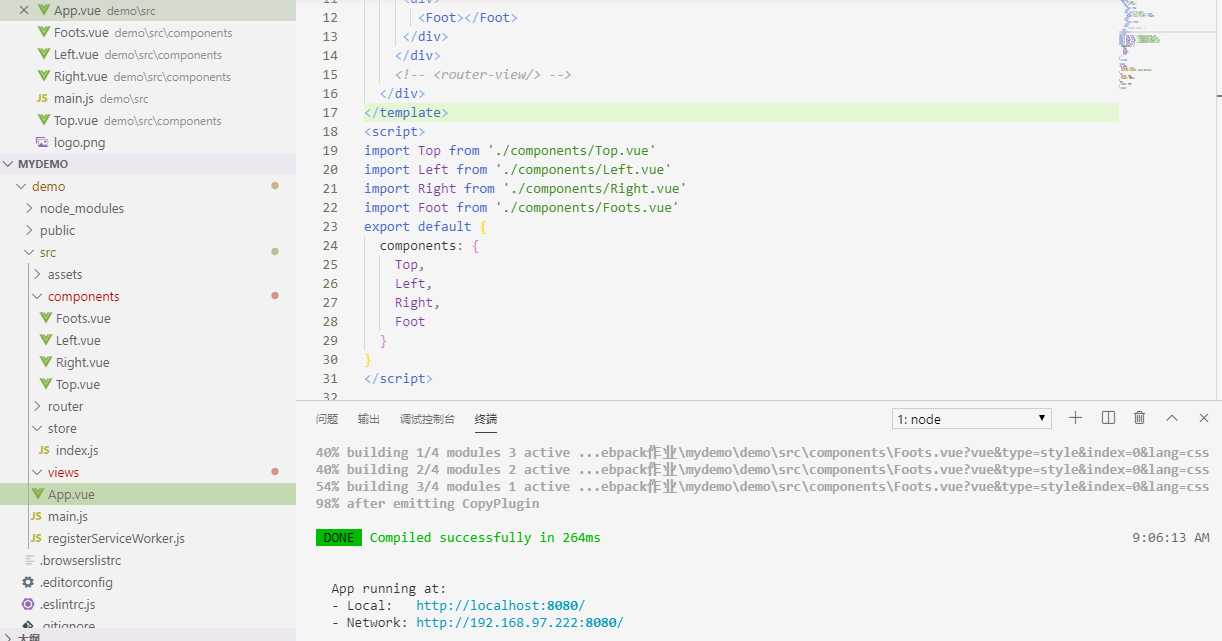The width and height of the screenshot is (1222, 641).
Task: Open main.js in the src tree
Action: click(x=148, y=516)
